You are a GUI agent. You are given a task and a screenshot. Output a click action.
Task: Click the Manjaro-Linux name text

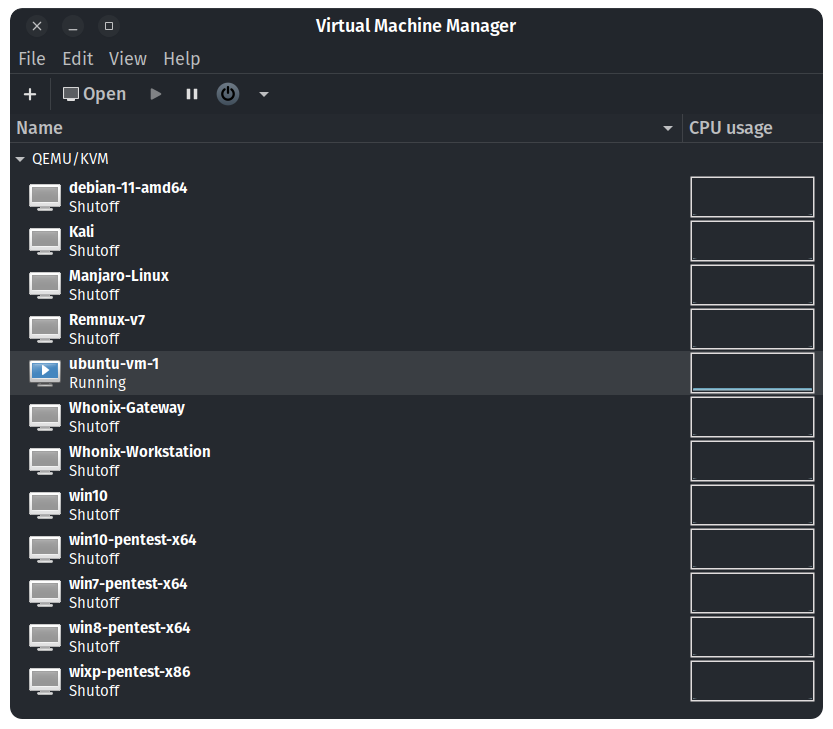(x=118, y=276)
